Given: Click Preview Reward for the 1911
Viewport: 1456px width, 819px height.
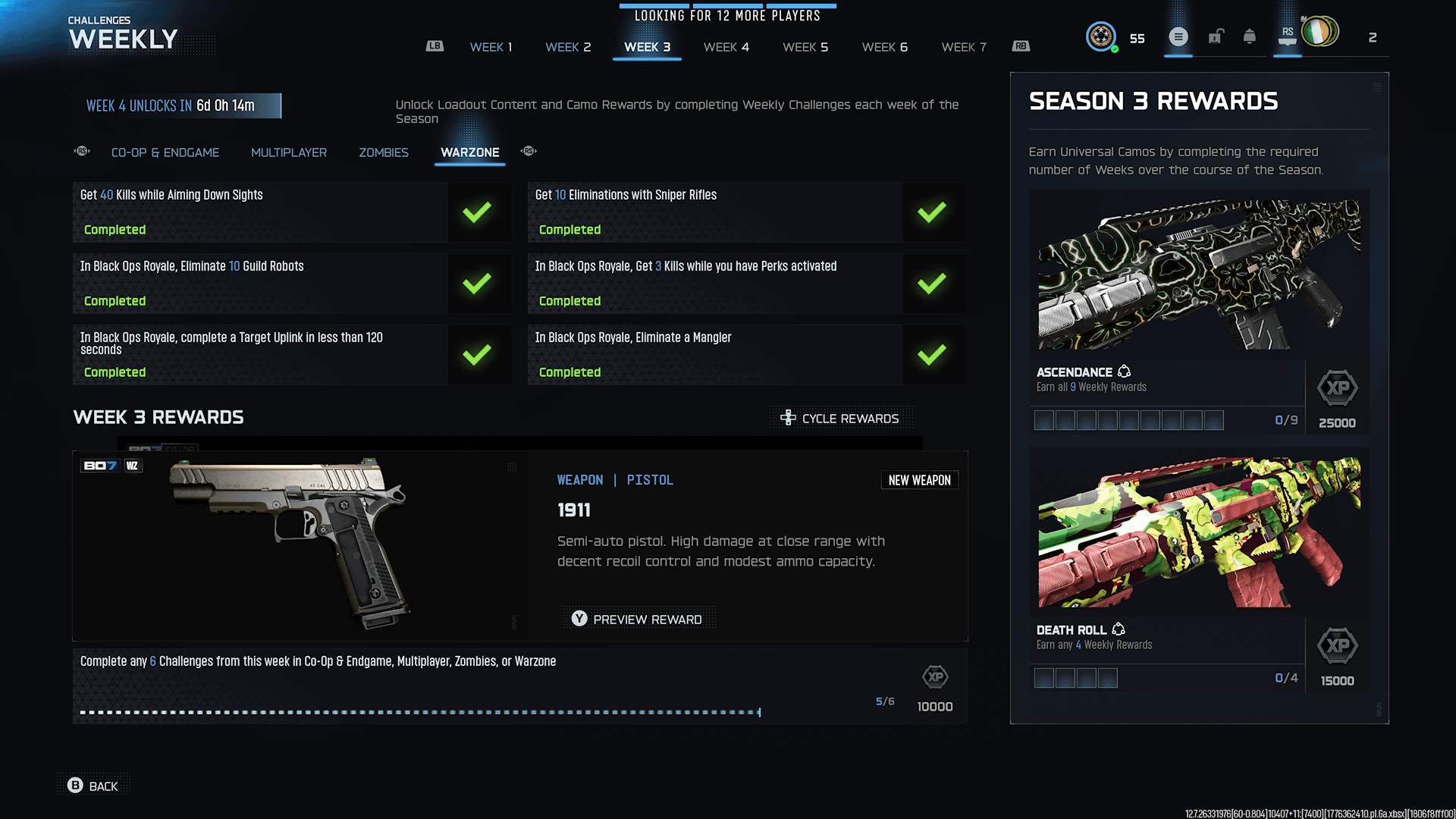Looking at the screenshot, I should pos(637,619).
